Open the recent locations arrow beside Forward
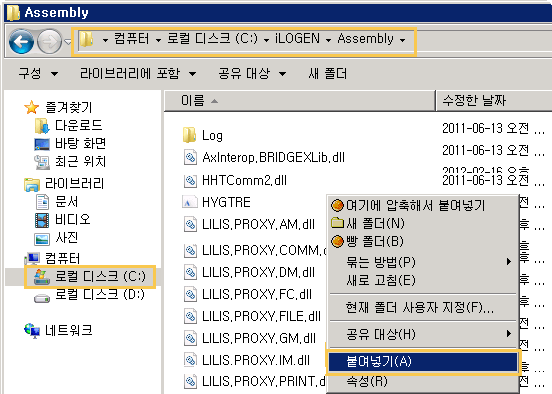Image resolution: width=552 pixels, height=394 pixels. 68,42
